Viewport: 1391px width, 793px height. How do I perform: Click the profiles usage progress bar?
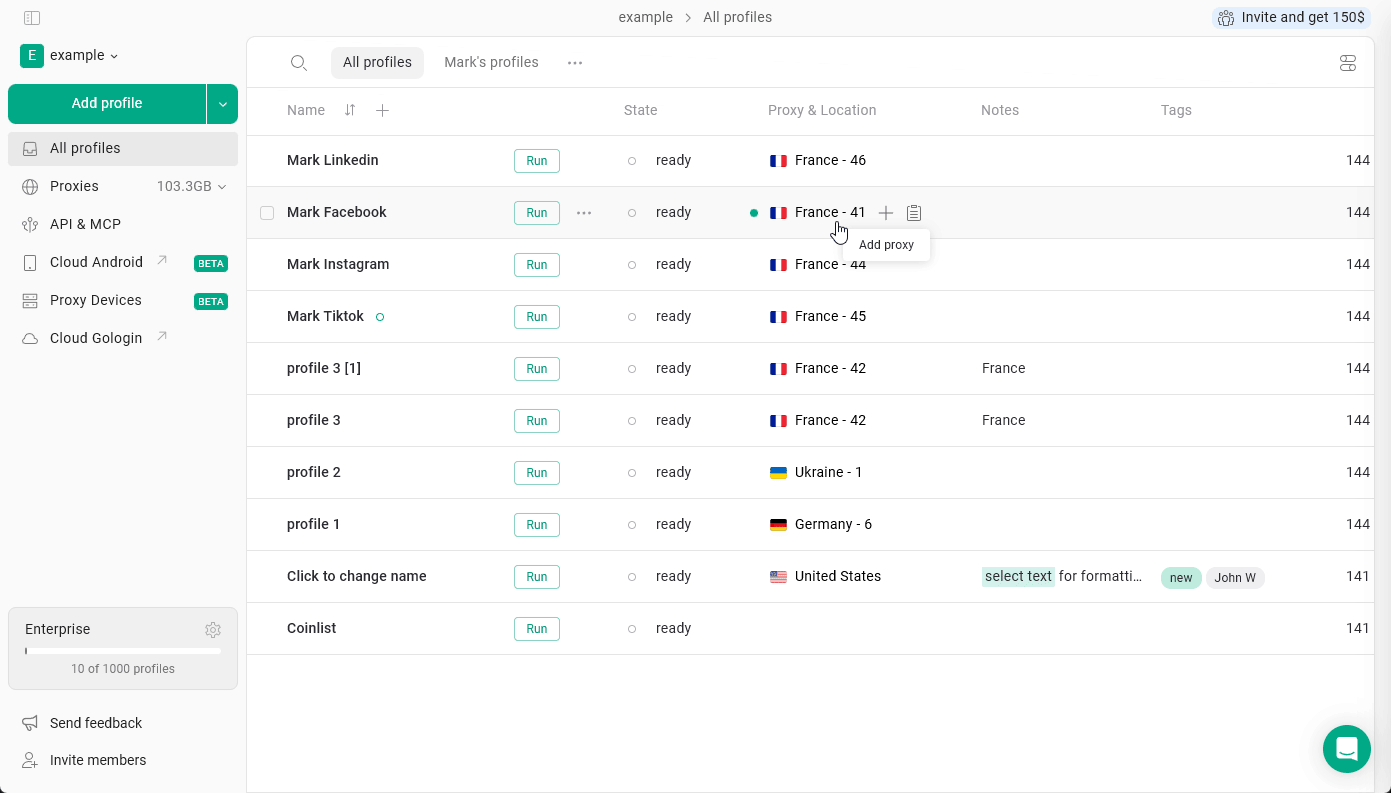pyautogui.click(x=122, y=651)
